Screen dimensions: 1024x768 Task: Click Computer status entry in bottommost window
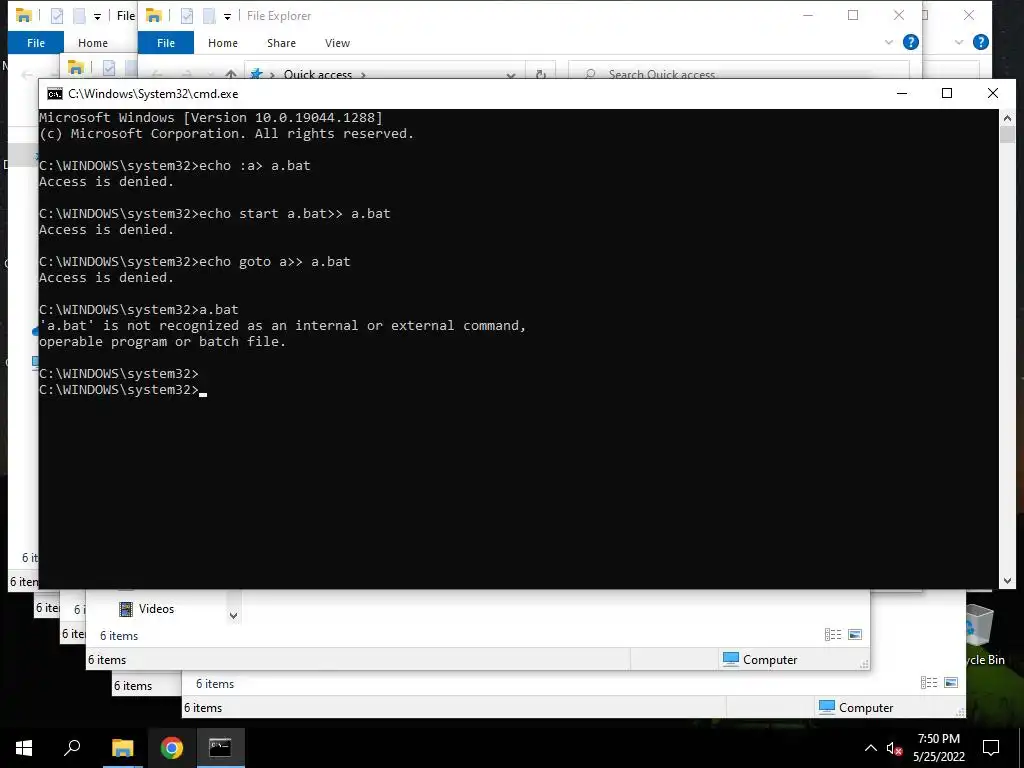pyautogui.click(x=856, y=708)
